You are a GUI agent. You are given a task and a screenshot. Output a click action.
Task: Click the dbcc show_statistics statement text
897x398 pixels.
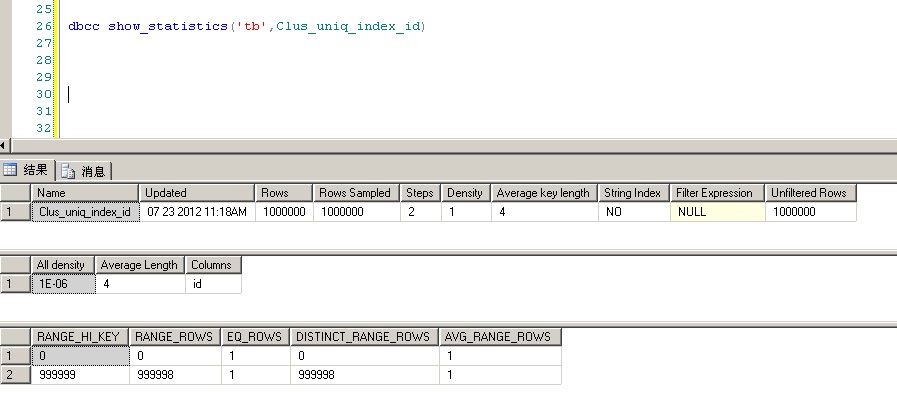[x=247, y=26]
